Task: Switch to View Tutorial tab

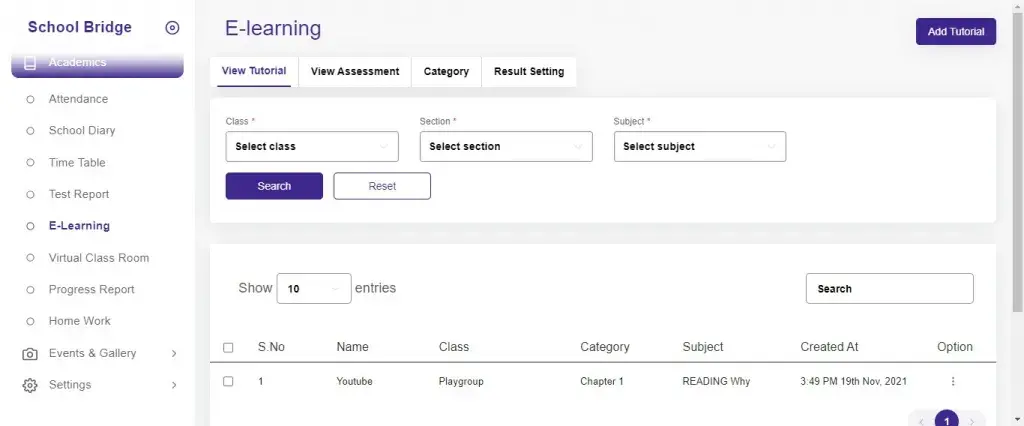Action: (x=254, y=71)
